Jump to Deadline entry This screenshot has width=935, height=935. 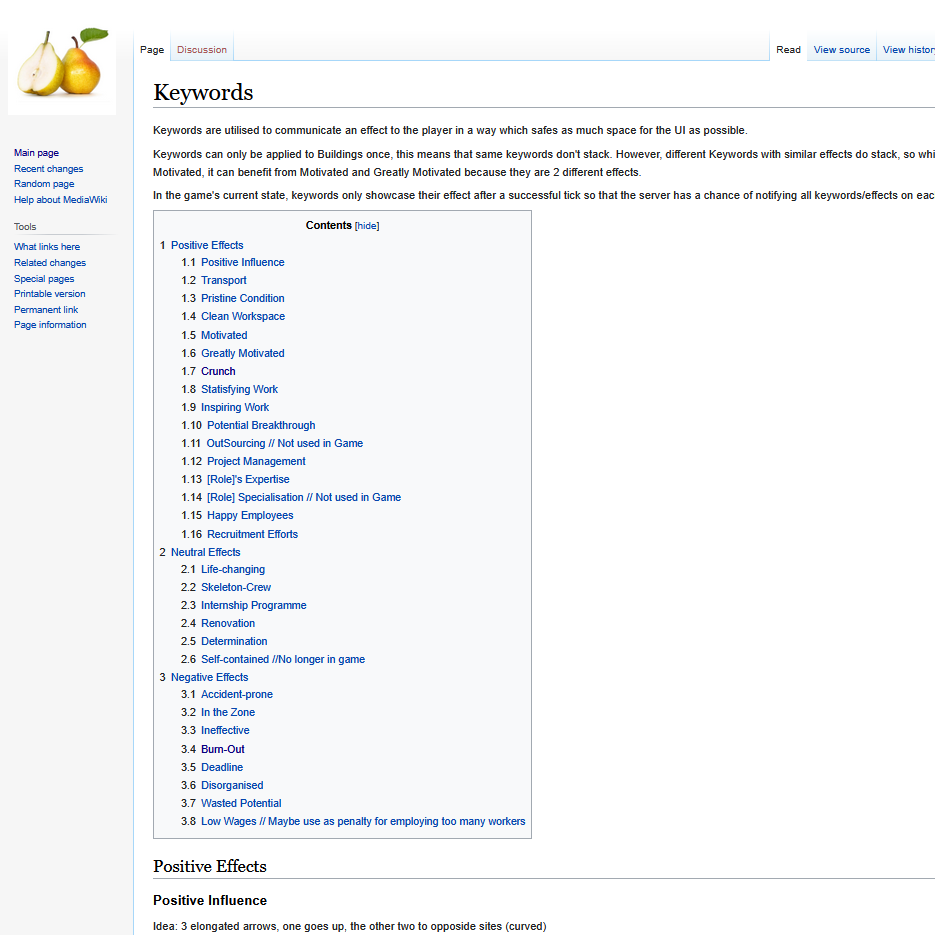tap(222, 767)
